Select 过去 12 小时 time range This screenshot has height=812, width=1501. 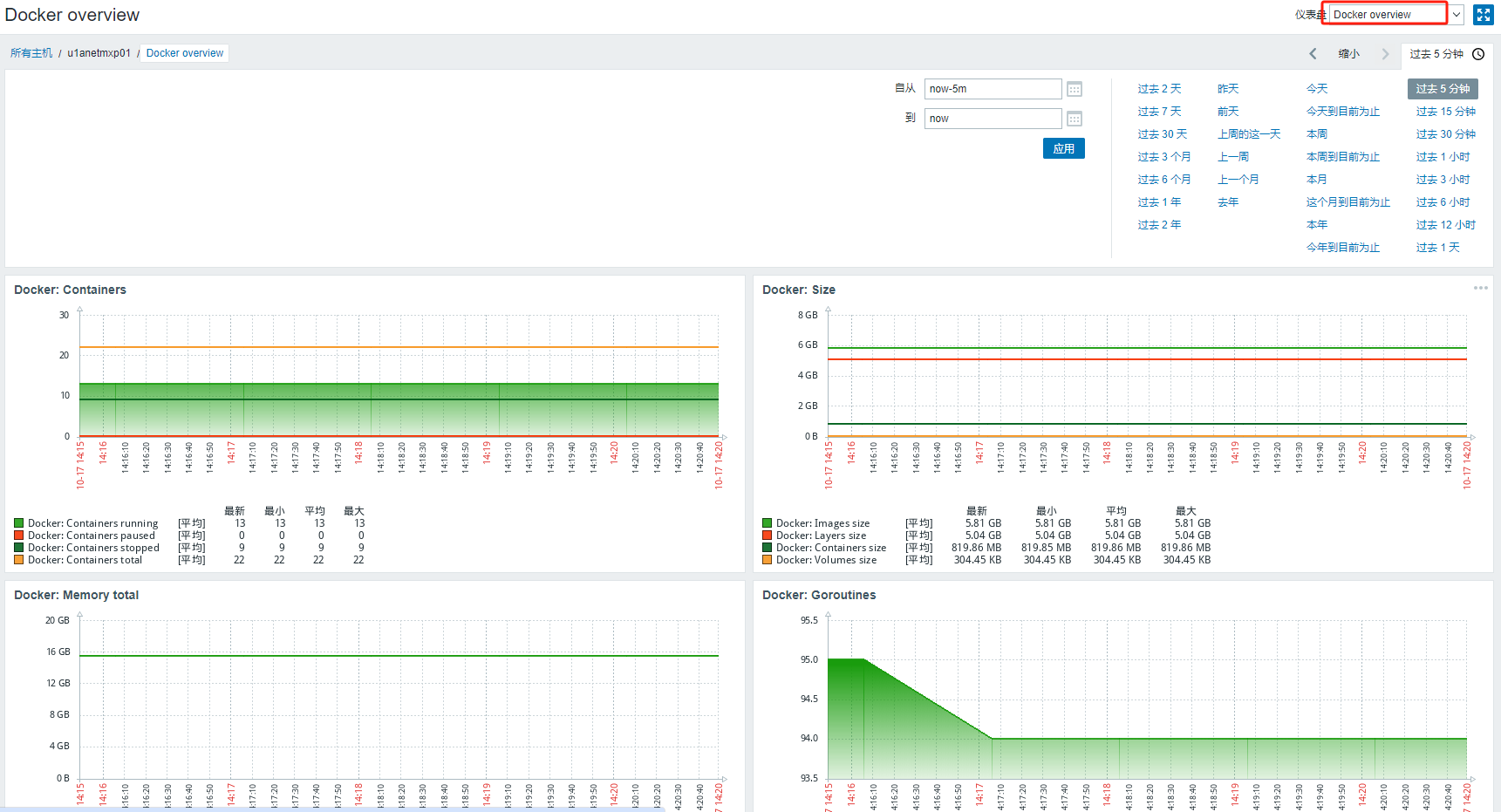coord(1446,225)
